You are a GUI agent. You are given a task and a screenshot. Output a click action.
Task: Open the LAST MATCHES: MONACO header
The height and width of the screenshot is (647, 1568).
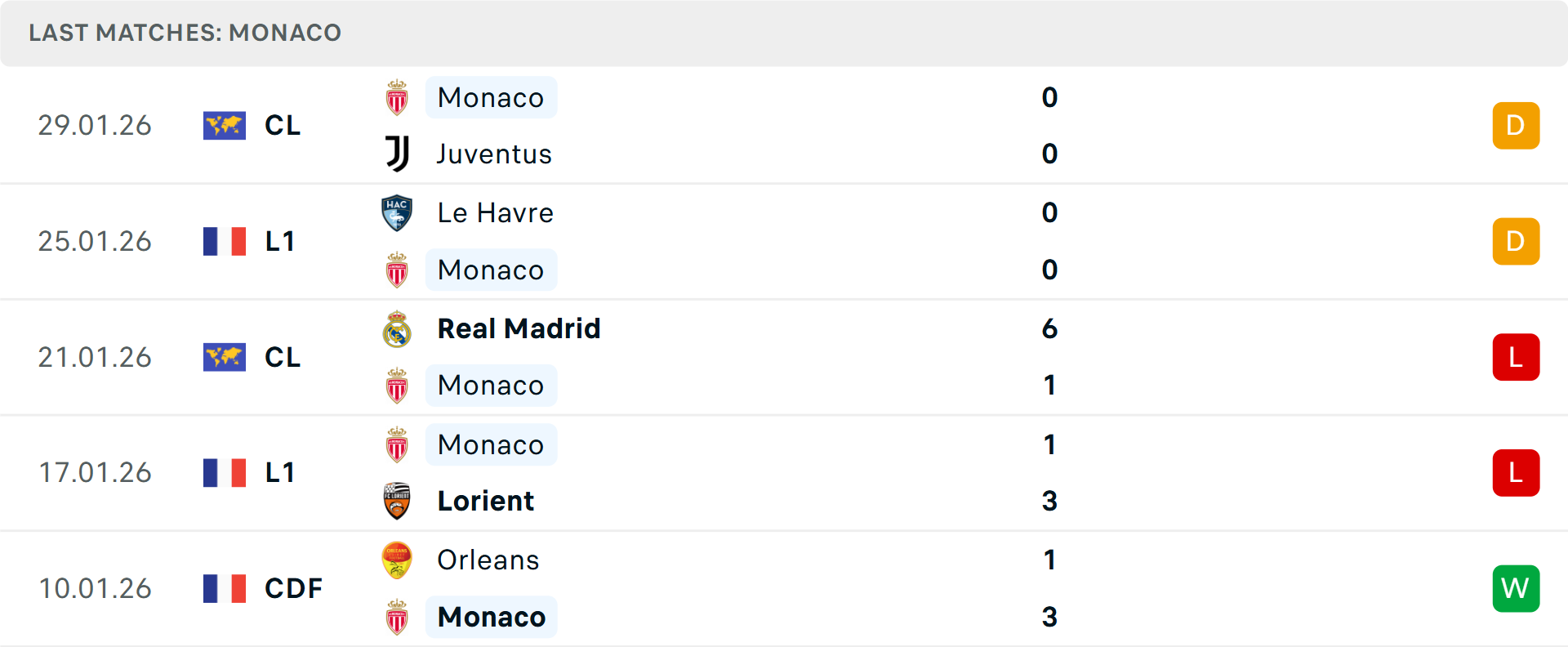185,33
